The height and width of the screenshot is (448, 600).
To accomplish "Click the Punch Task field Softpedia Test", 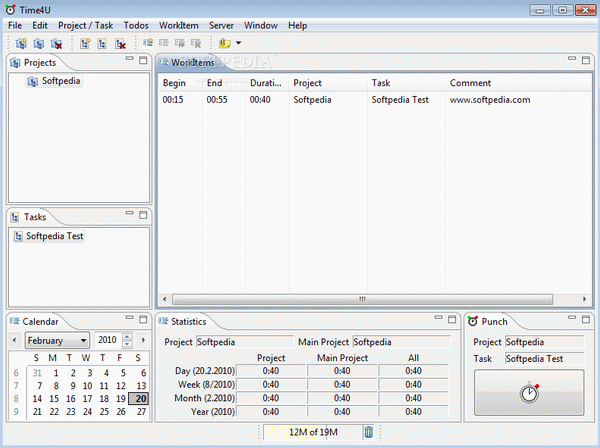I will pyautogui.click(x=545, y=359).
